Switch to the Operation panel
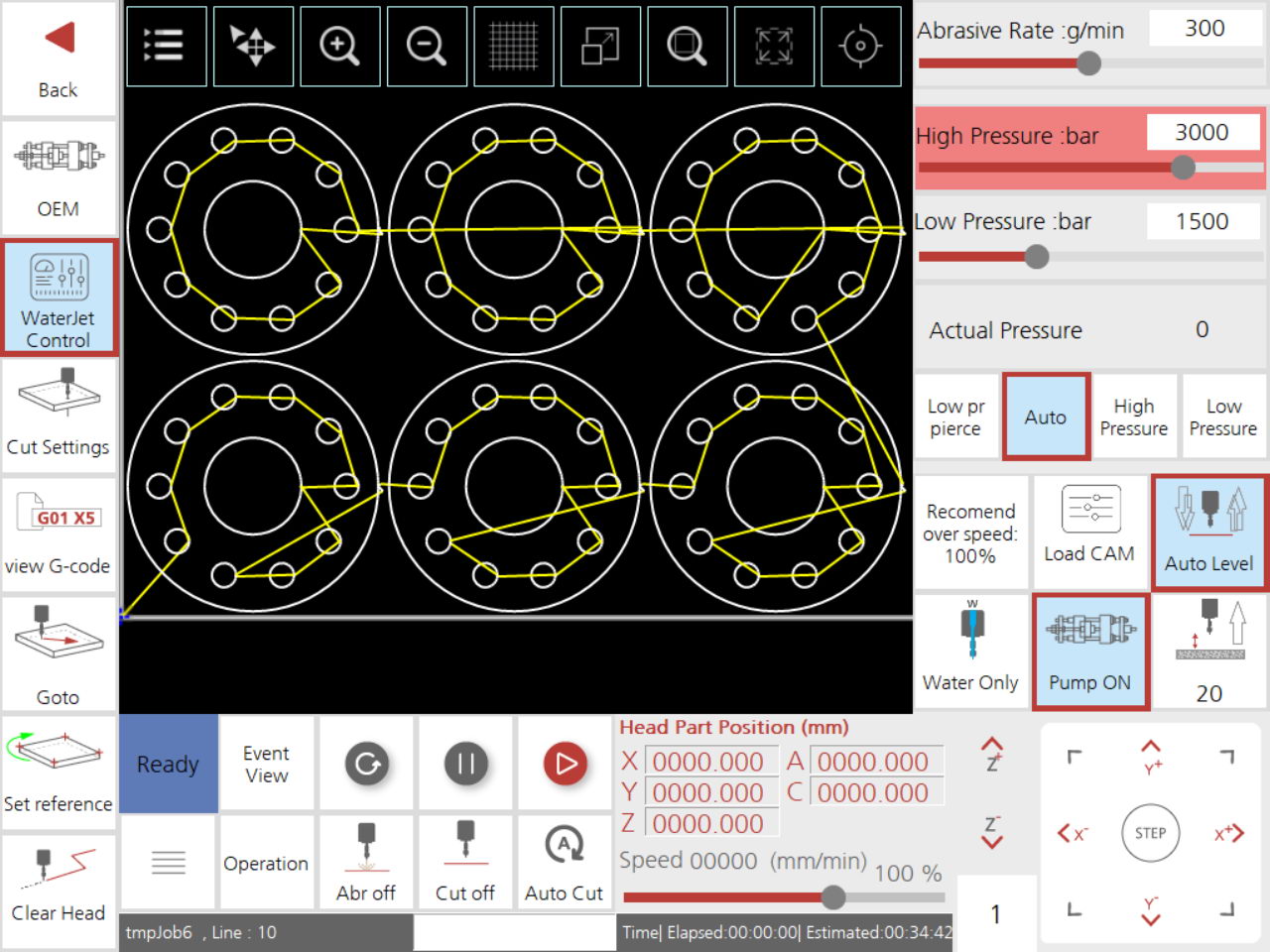 [266, 863]
